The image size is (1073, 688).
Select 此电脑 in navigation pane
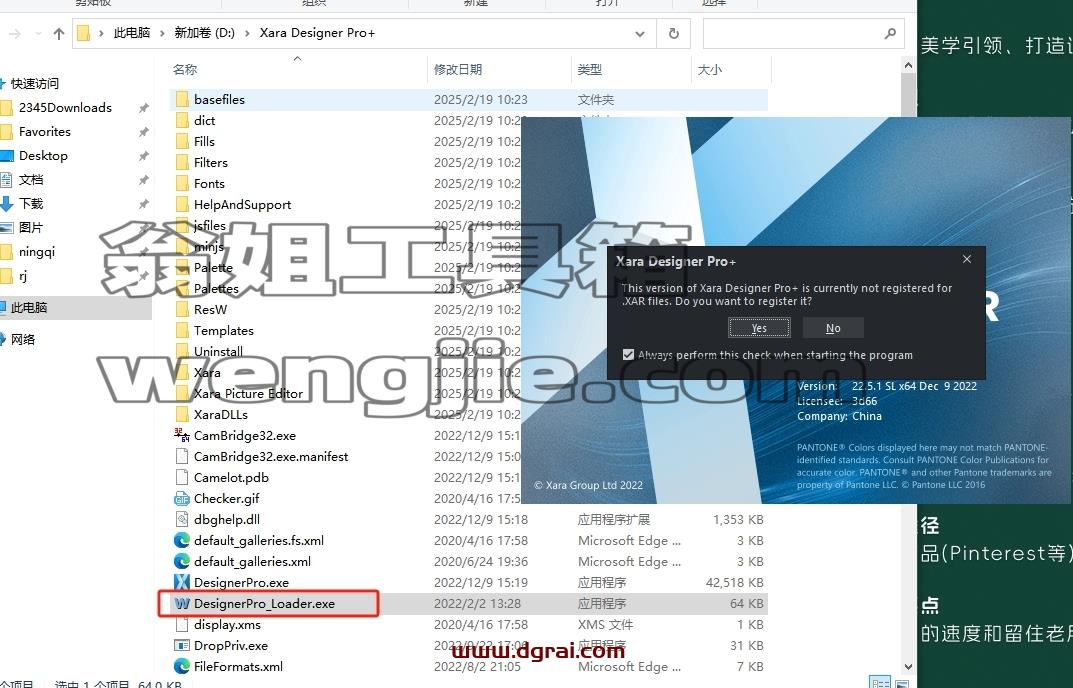click(x=29, y=308)
